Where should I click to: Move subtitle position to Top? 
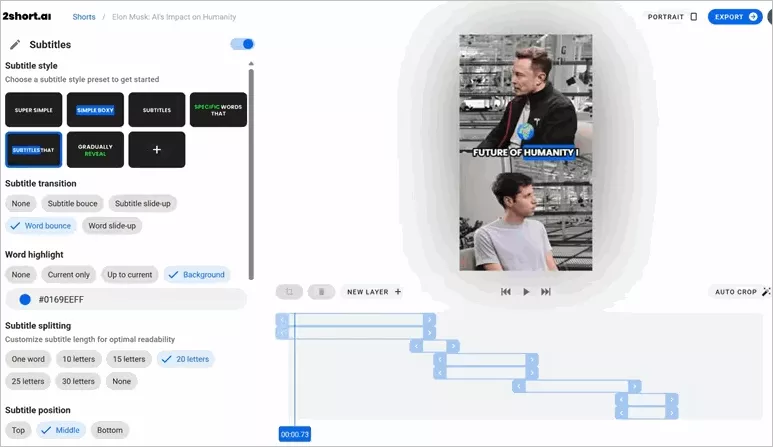tap(18, 430)
